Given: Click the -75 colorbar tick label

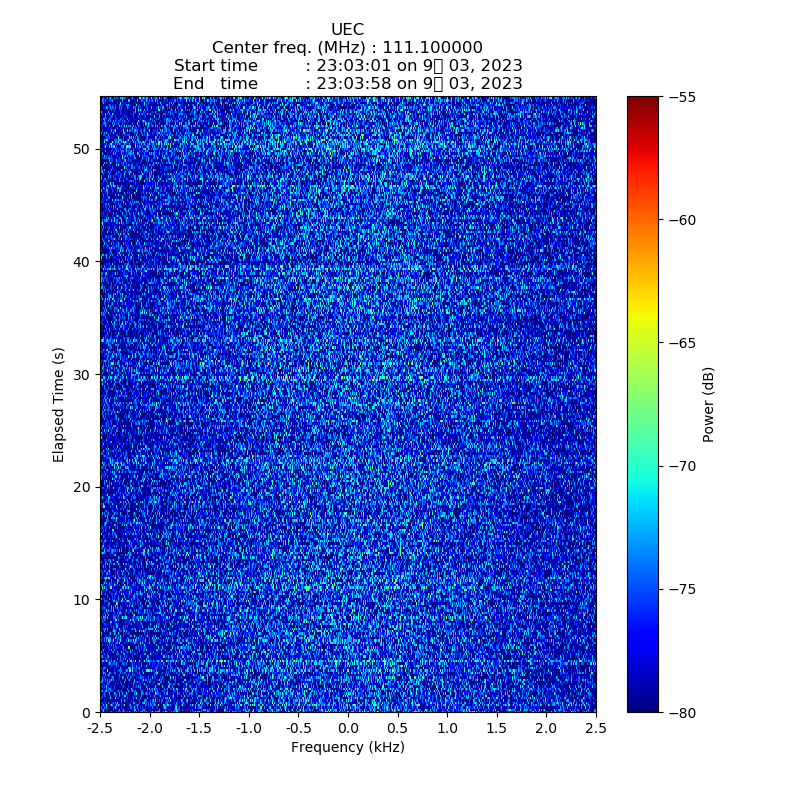Looking at the screenshot, I should pos(682,589).
